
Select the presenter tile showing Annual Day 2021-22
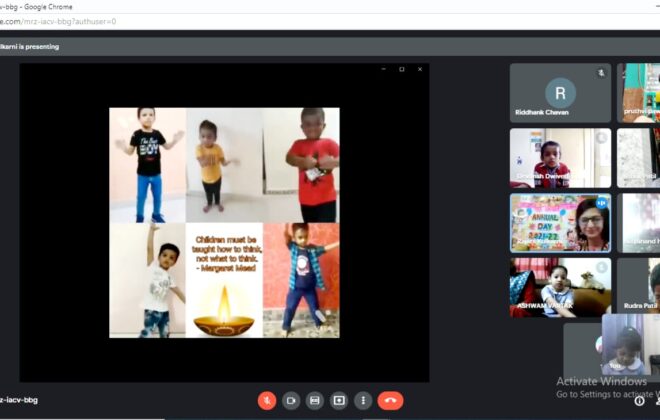[560, 223]
